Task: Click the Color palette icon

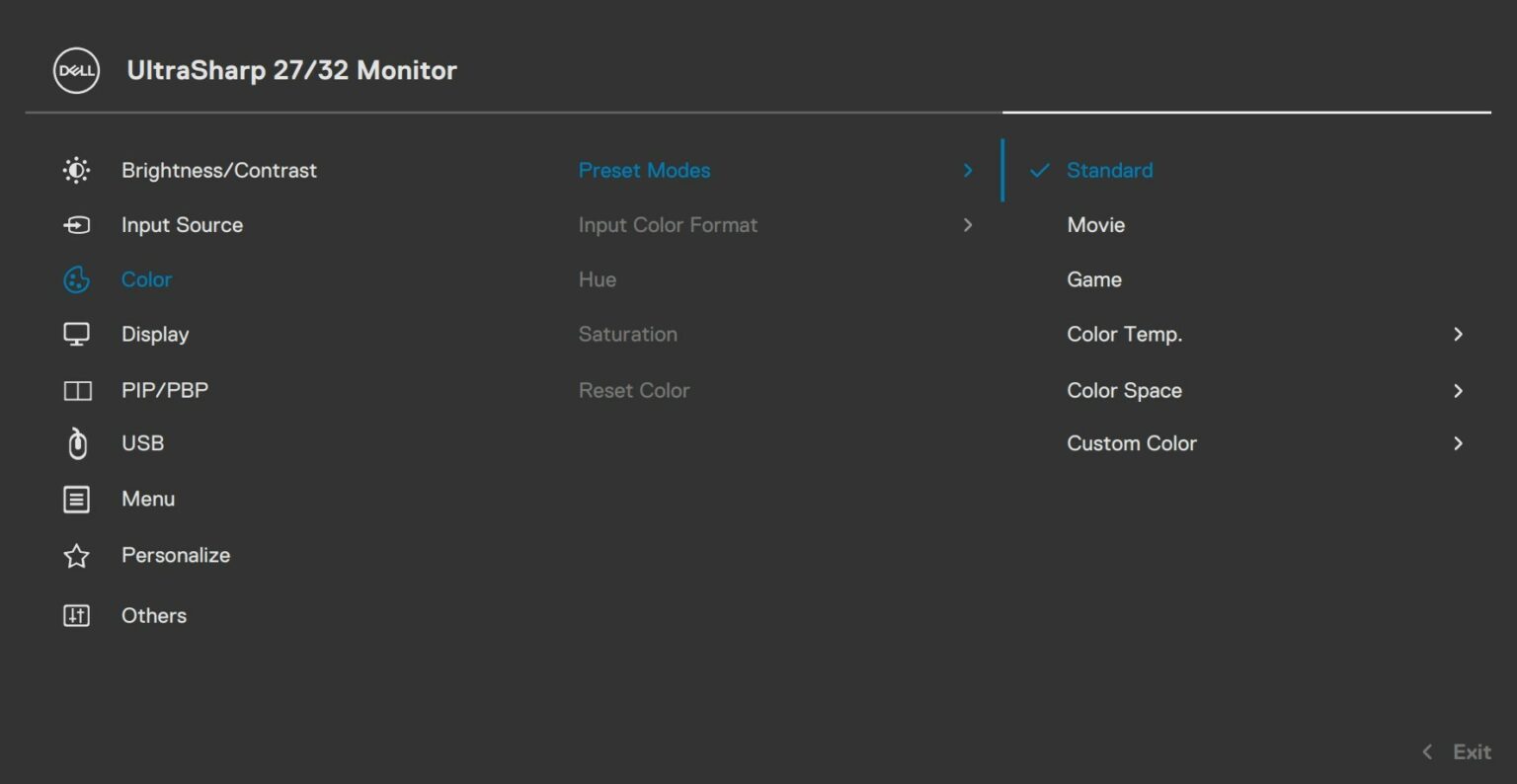Action: 76,279
